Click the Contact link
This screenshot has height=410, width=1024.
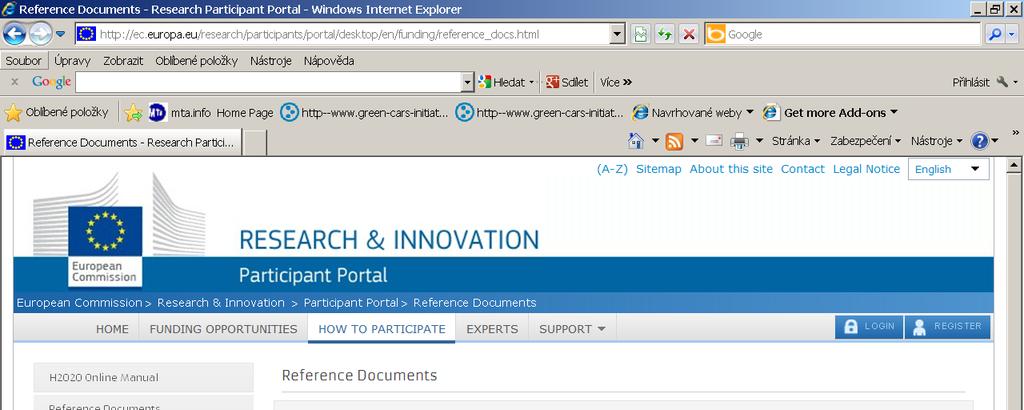click(x=803, y=169)
